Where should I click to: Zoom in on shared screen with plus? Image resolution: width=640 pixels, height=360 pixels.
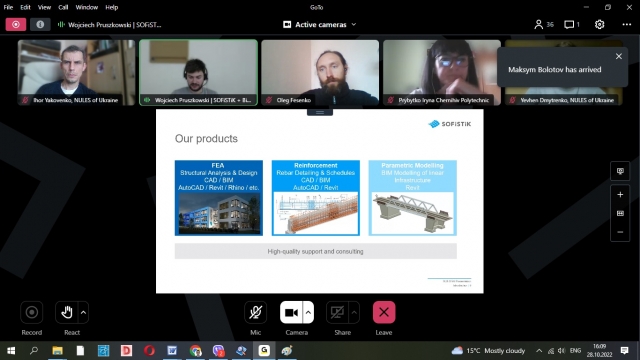pos(620,195)
